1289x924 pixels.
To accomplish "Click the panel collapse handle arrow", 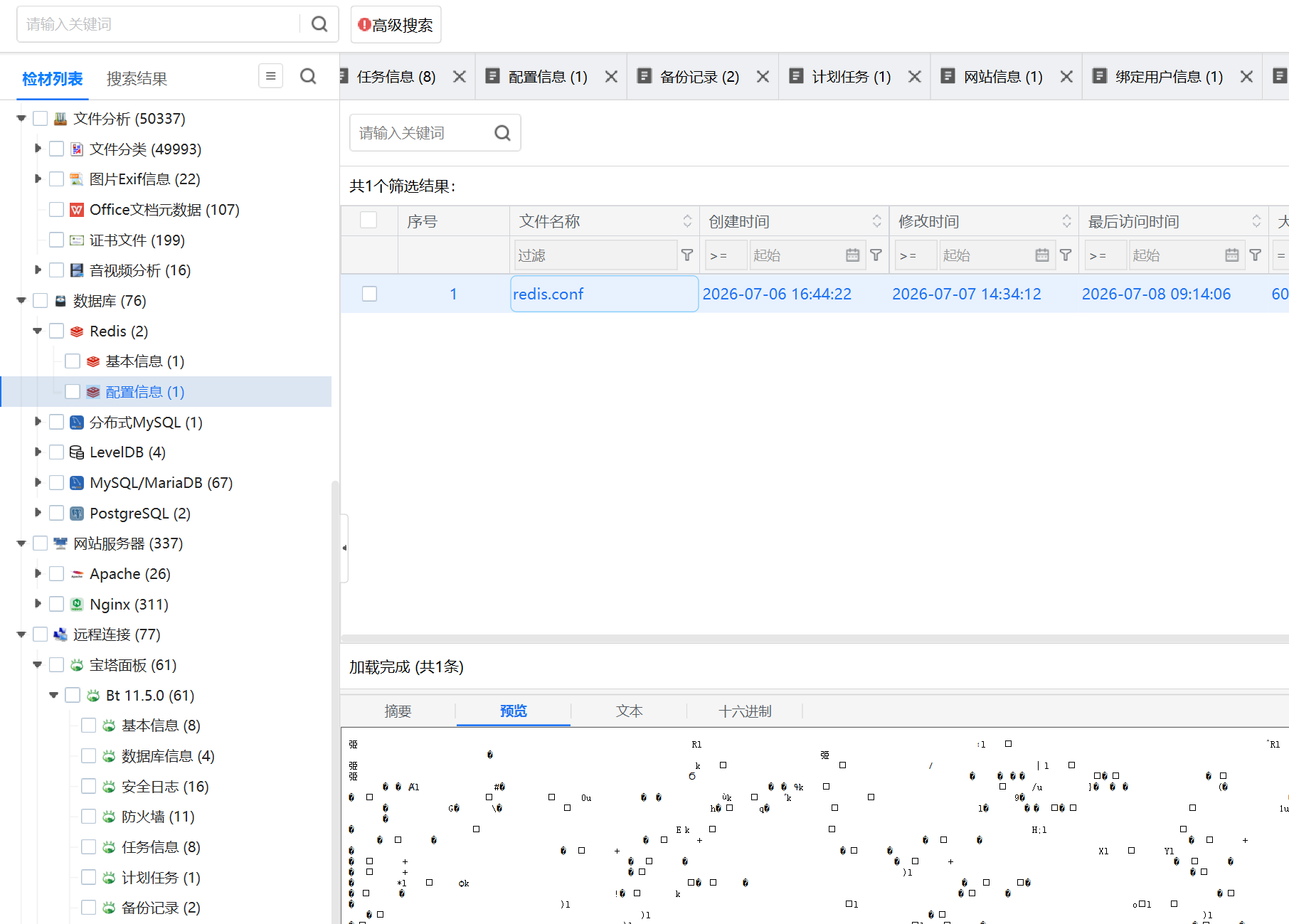I will 344,548.
